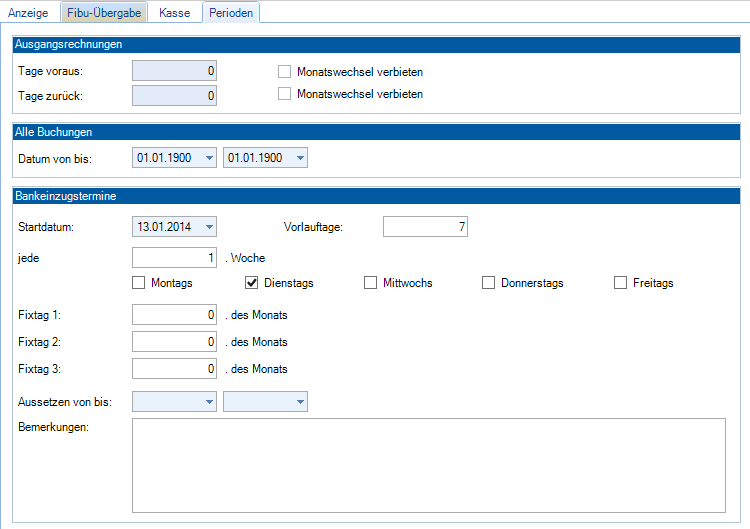Open the Startdatum date dropdown
This screenshot has width=750, height=529.
coord(208,227)
